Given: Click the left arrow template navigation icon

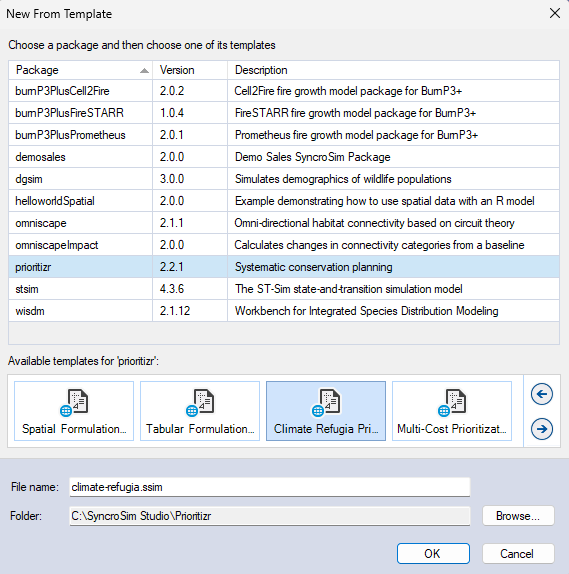Looking at the screenshot, I should [542, 394].
